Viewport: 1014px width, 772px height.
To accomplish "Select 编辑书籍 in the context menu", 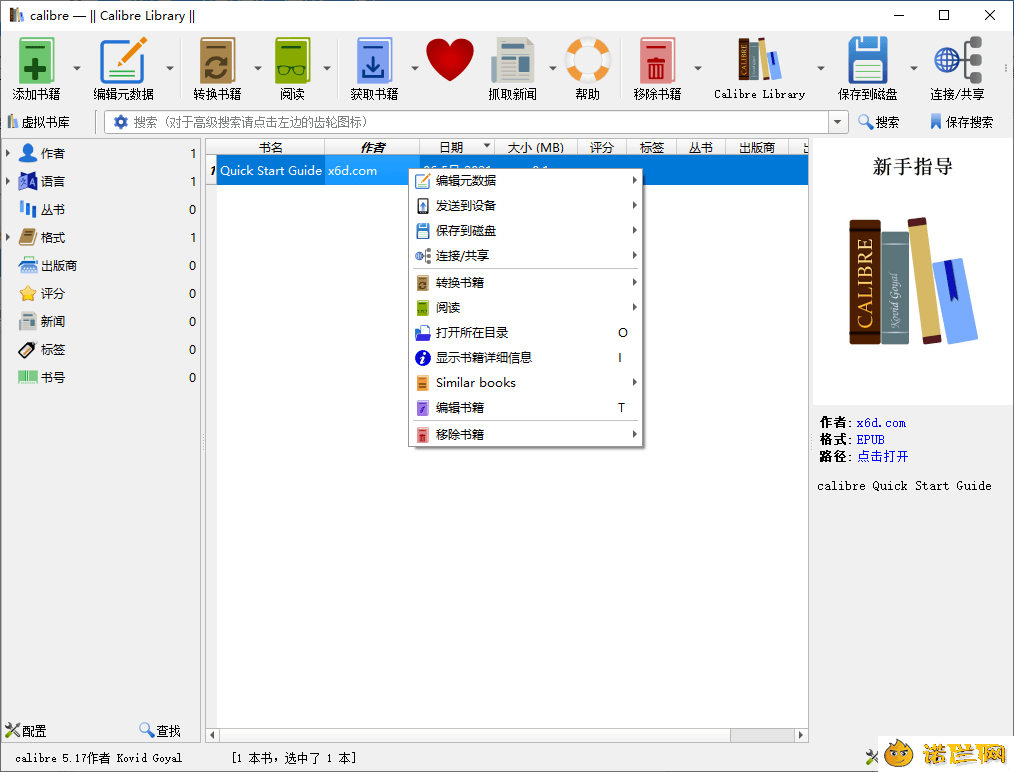I will click(x=526, y=408).
